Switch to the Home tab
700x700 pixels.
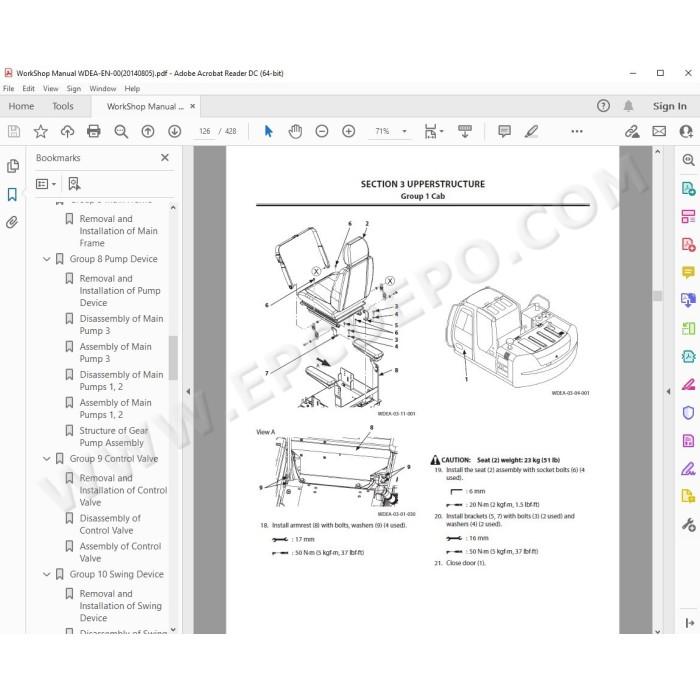21,106
